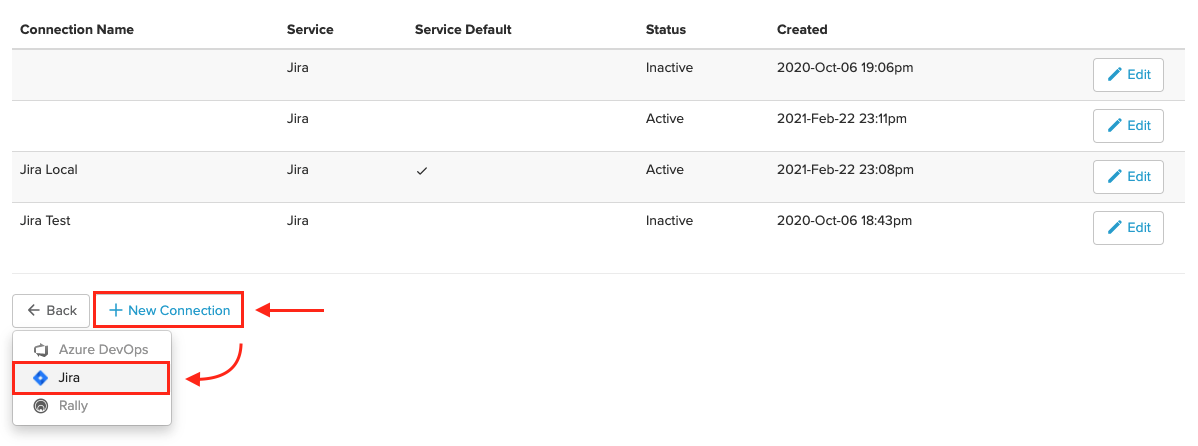Select Jira from the connection menu
Screen dimensions: 1198x446
click(91, 378)
